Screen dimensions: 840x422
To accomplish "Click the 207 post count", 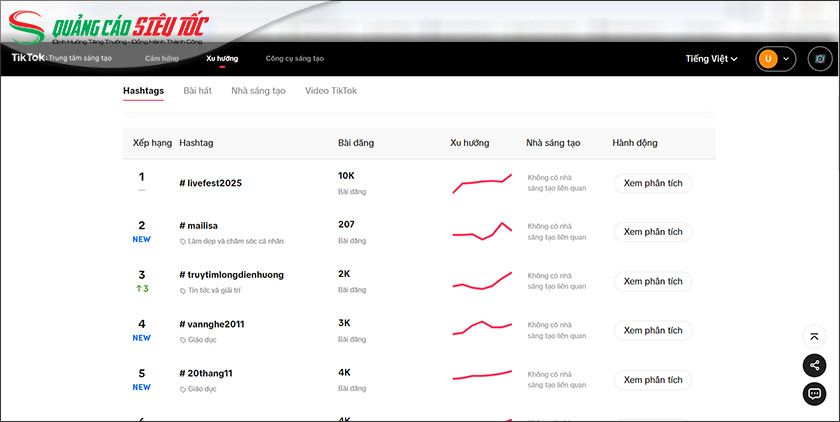I will 346,224.
